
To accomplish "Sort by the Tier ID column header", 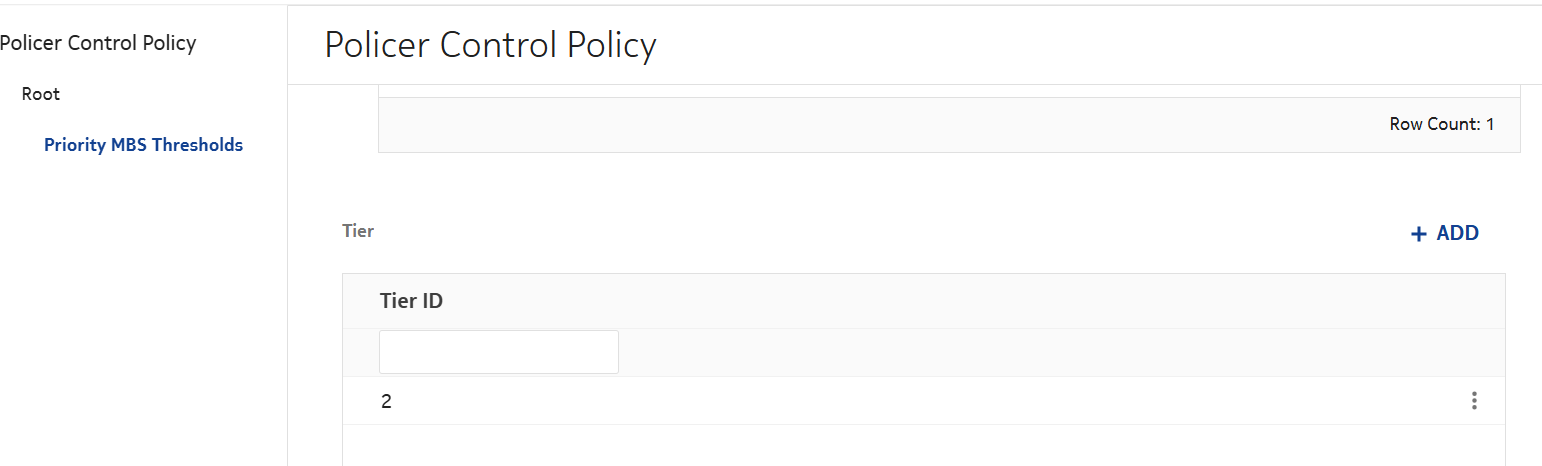I will (411, 301).
